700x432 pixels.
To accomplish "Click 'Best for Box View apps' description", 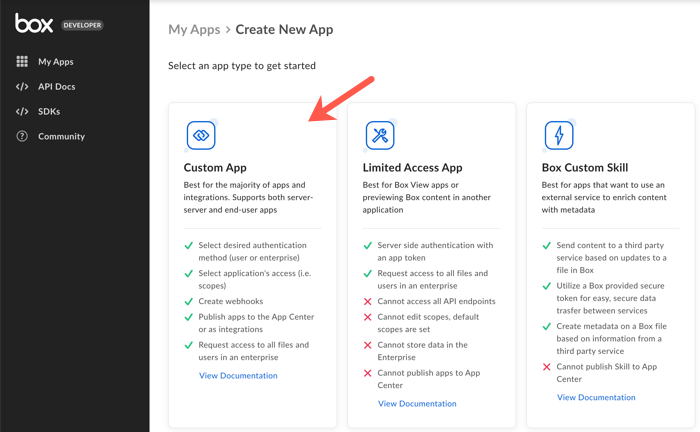I will click(x=426, y=197).
